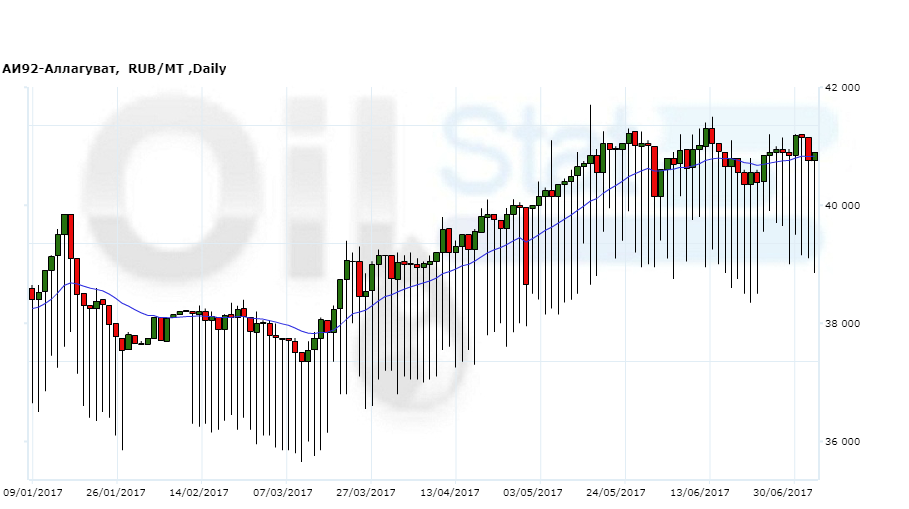This screenshot has height=509, width=909.
Task: Select the 03/05/2017 date label
Action: 533,493
